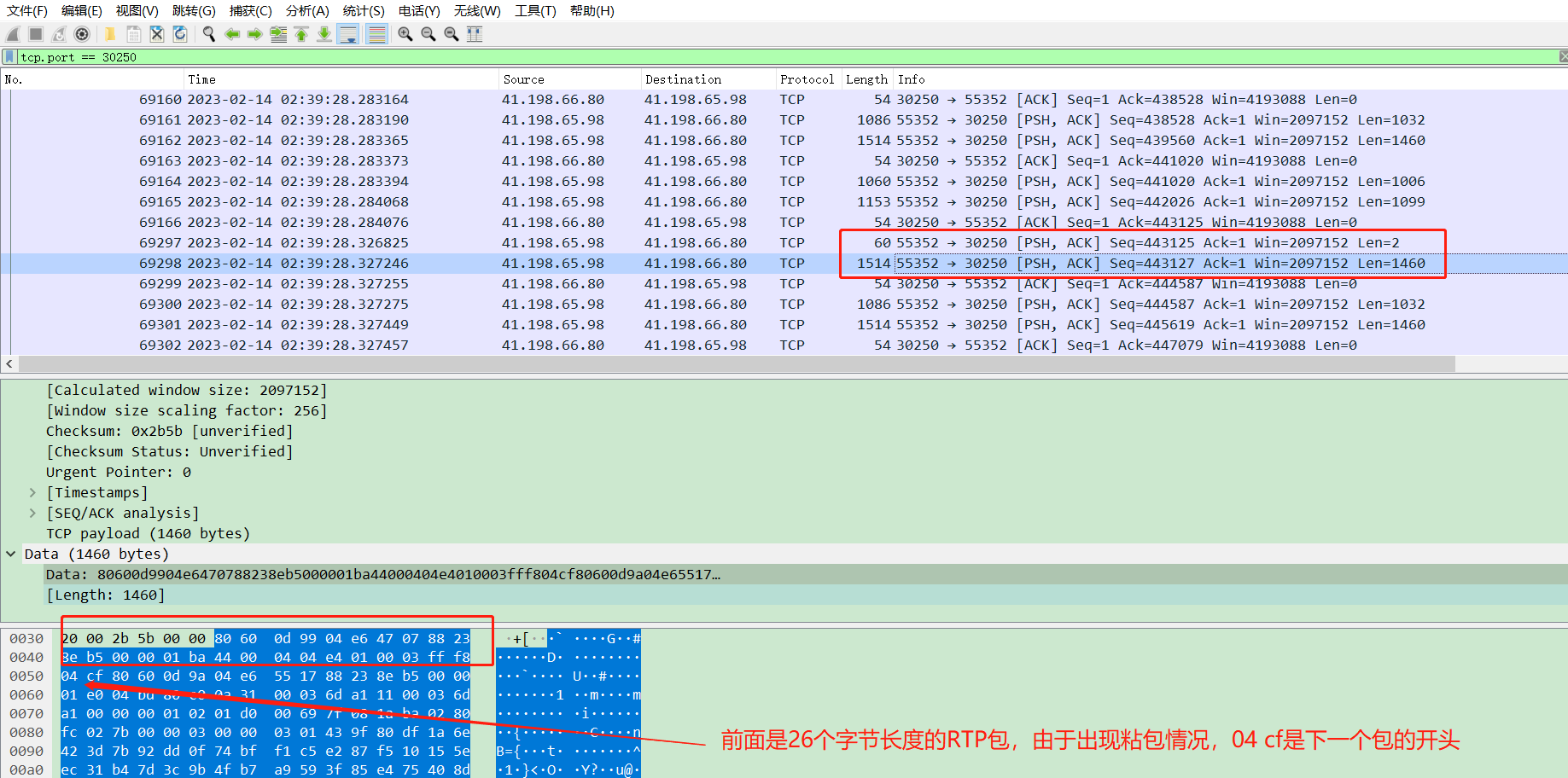This screenshot has width=1568, height=778.
Task: Select packet 69297 with Len=2
Action: 784,243
